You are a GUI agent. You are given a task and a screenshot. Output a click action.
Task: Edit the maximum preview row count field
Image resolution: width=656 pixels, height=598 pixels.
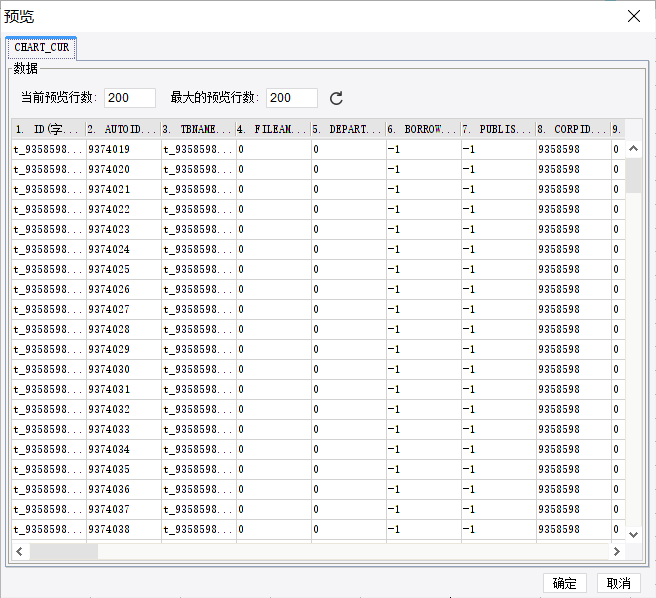tap(292, 98)
